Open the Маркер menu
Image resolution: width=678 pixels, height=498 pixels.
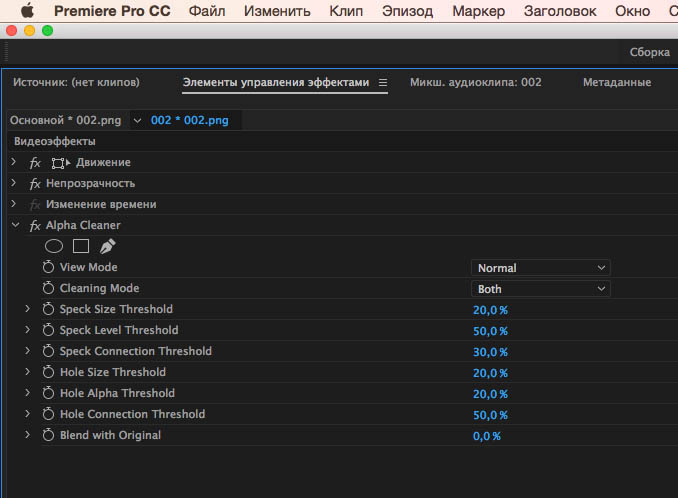479,11
